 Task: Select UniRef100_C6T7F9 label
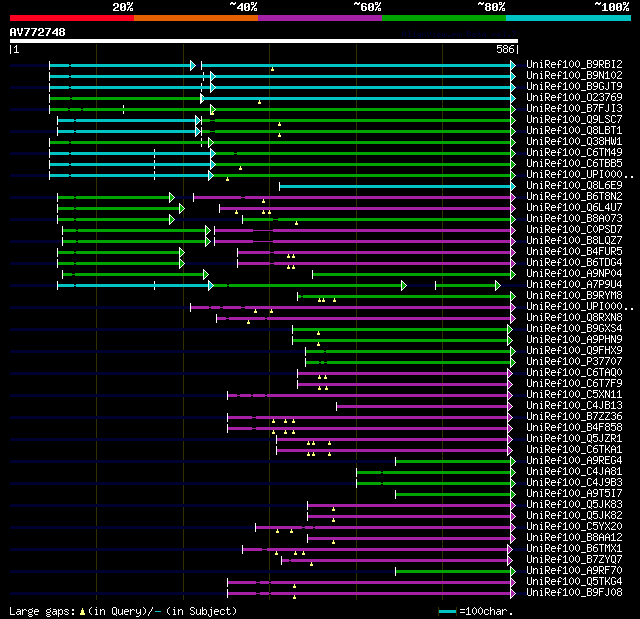pos(574,384)
